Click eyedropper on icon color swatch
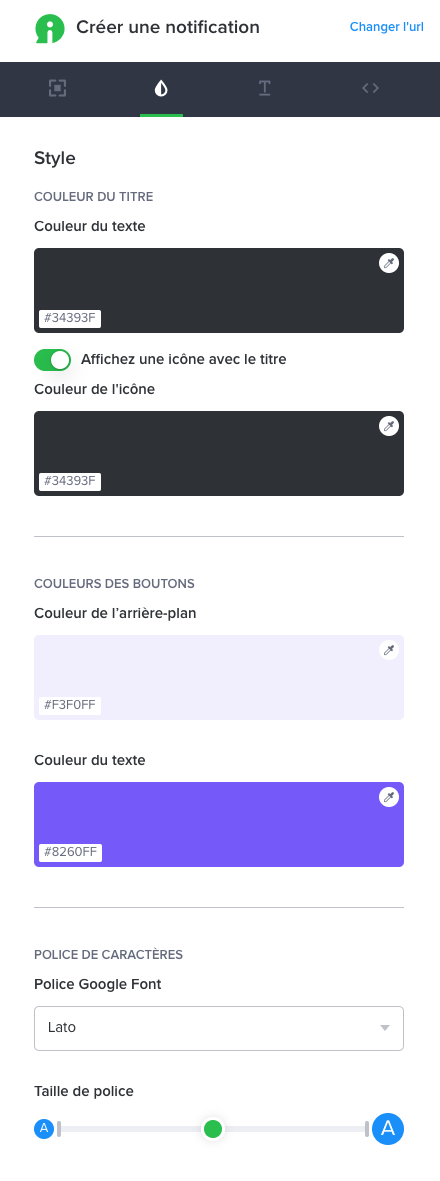Image resolution: width=440 pixels, height=1181 pixels. pyautogui.click(x=389, y=426)
